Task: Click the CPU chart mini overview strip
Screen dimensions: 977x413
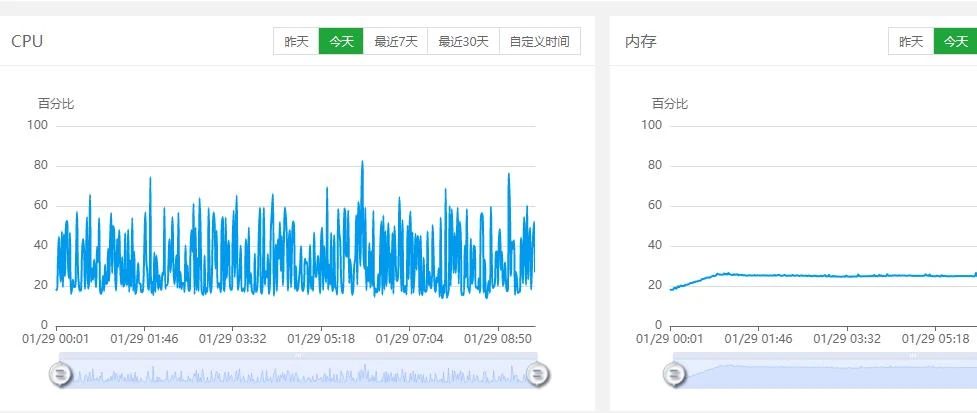Action: [x=298, y=371]
